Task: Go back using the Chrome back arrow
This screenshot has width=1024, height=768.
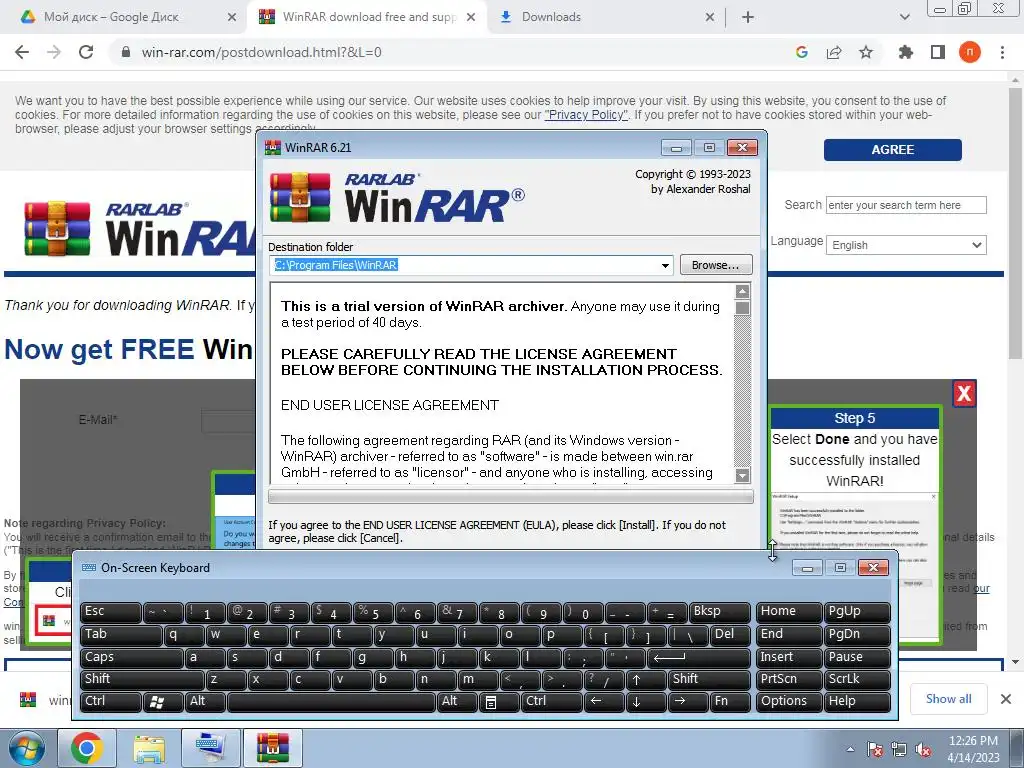Action: pos(22,52)
